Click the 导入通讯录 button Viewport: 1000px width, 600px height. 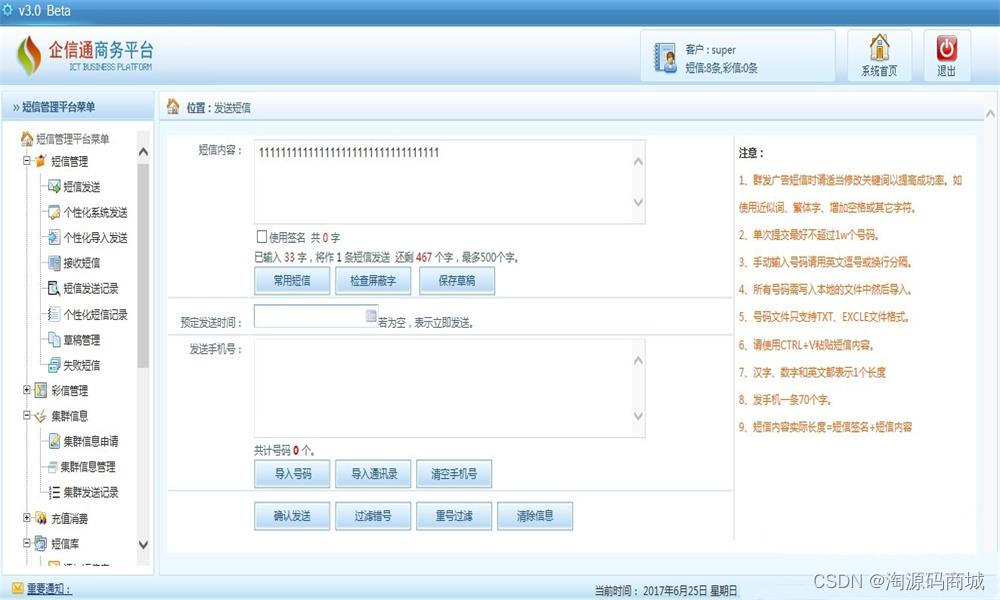tap(373, 474)
